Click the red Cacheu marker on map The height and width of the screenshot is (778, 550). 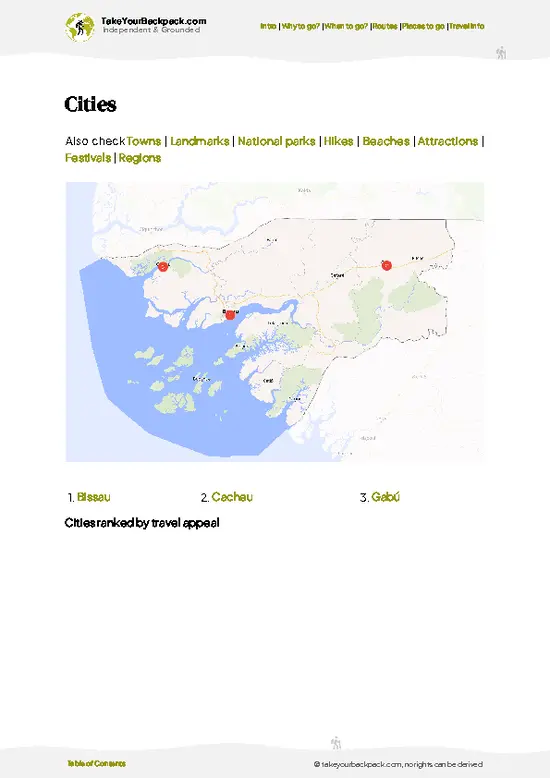click(163, 266)
